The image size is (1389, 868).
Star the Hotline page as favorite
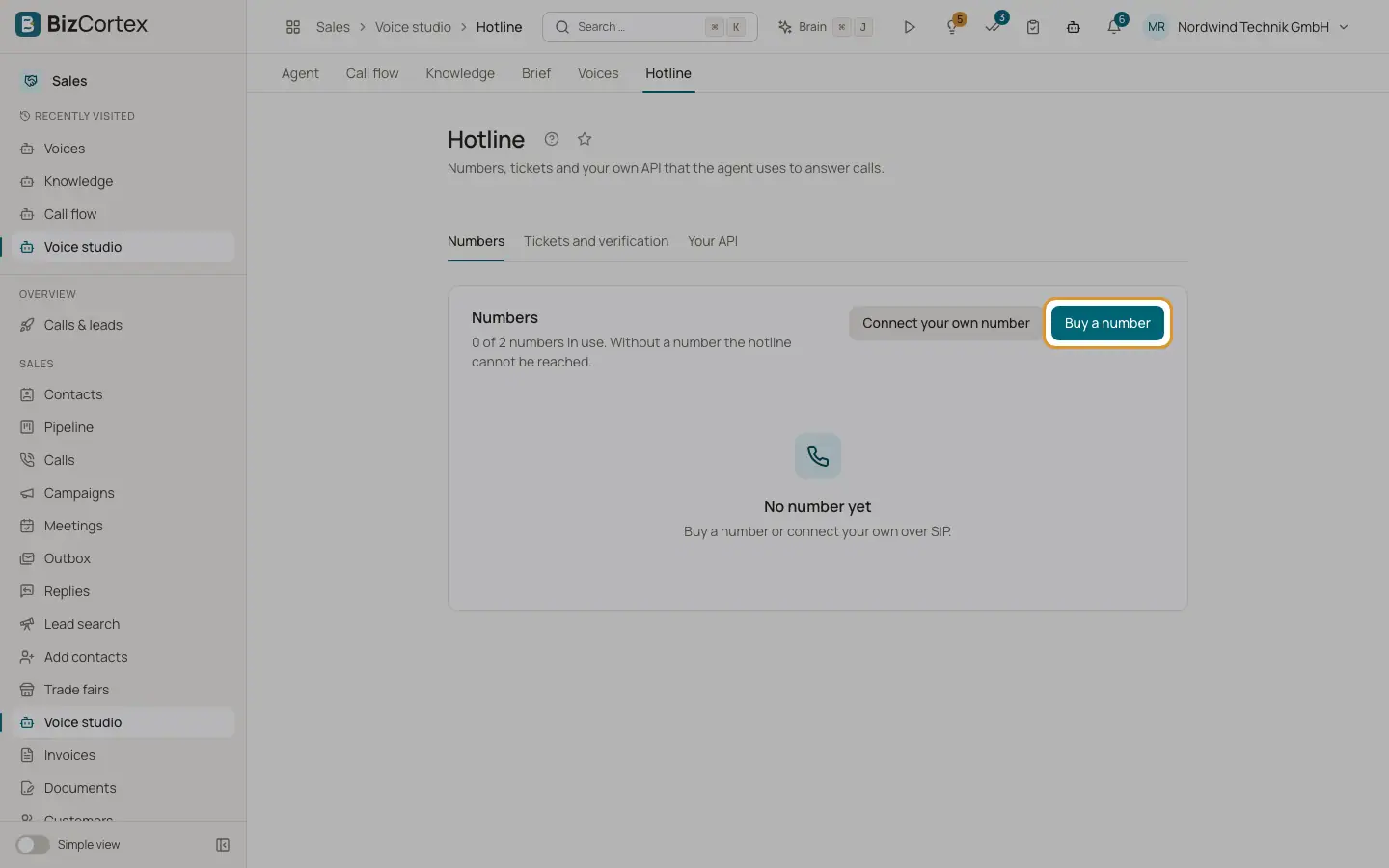(585, 139)
